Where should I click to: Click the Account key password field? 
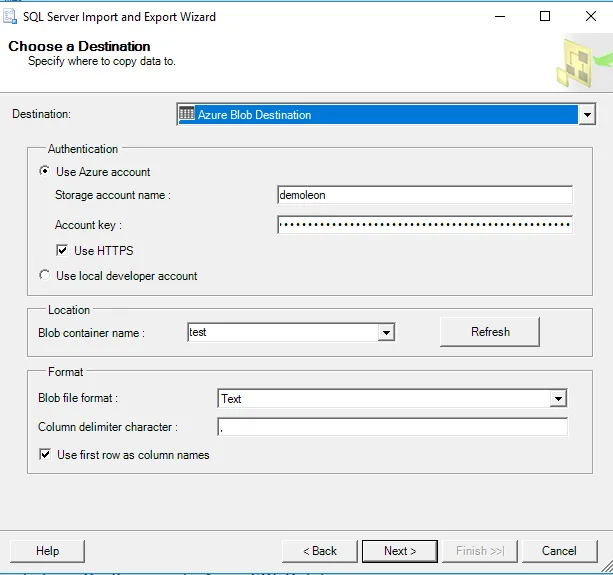tap(425, 224)
